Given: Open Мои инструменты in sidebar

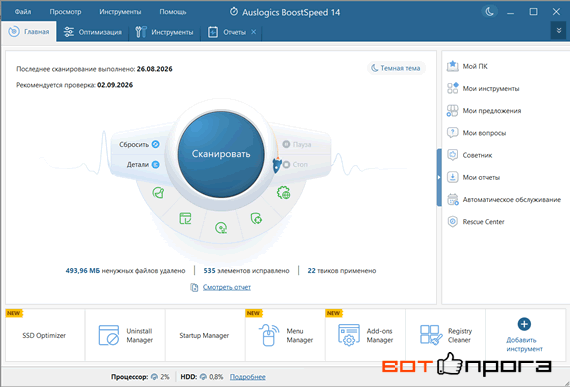Looking at the screenshot, I should 483,88.
